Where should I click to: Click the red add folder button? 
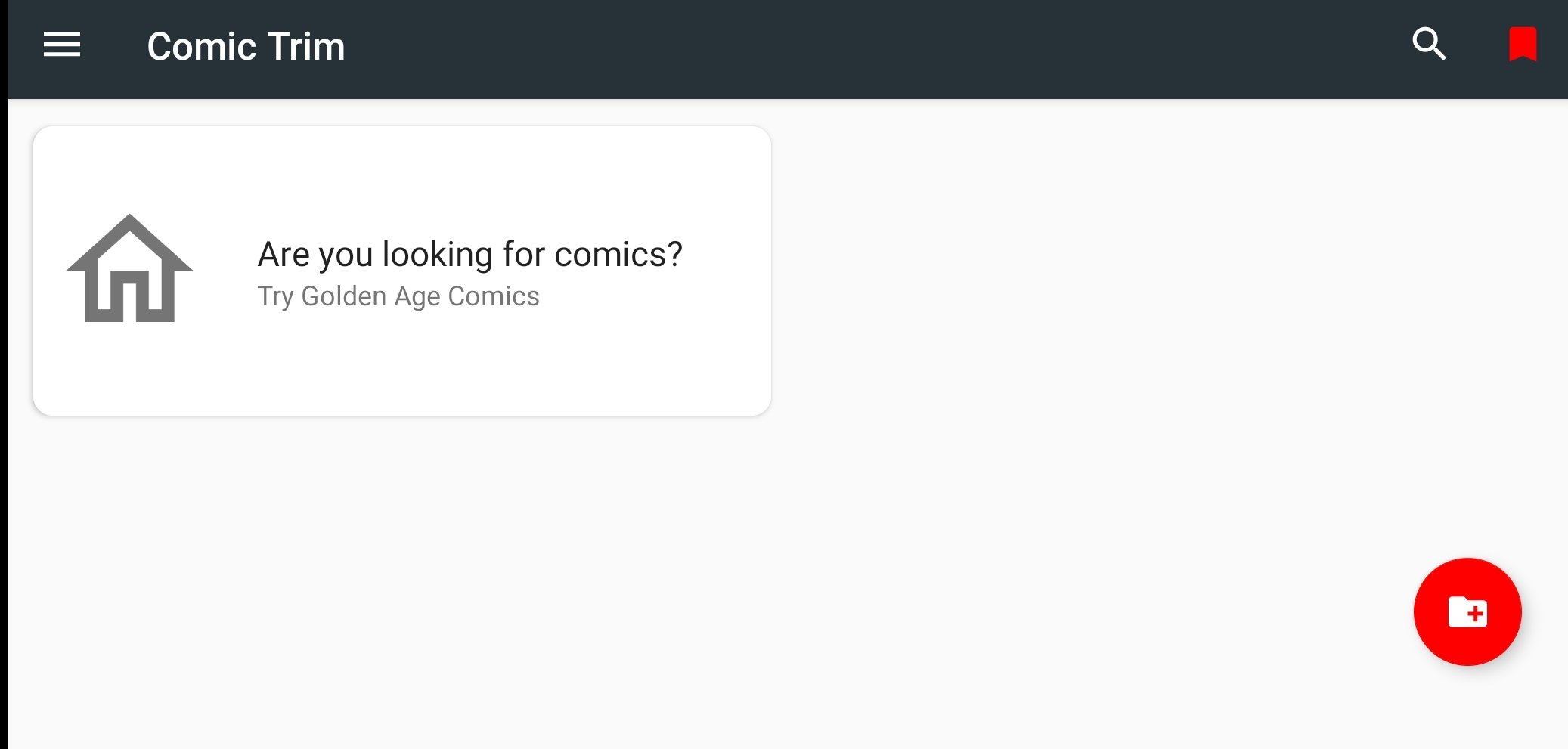pos(1467,611)
